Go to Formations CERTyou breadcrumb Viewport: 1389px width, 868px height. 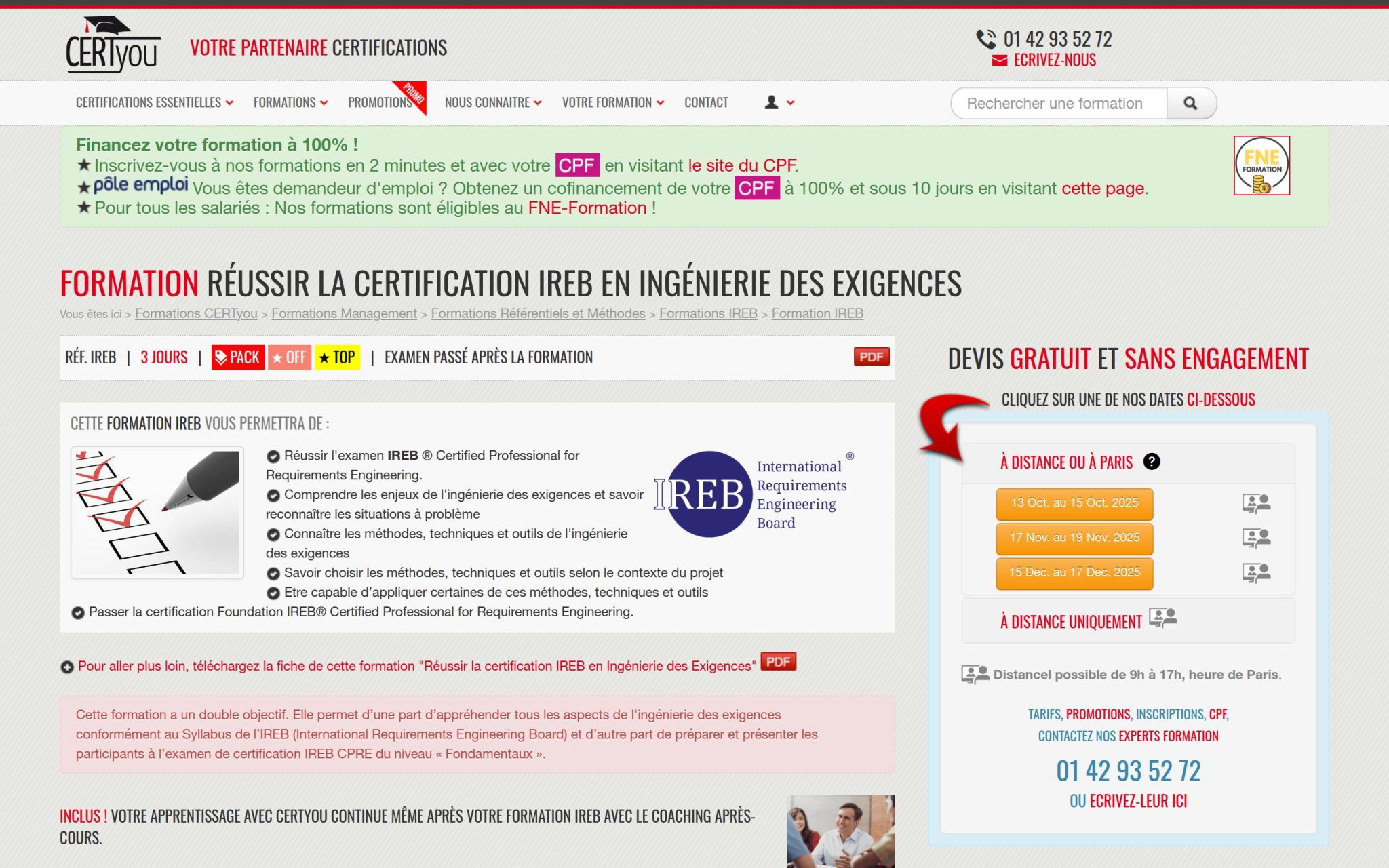click(x=196, y=313)
